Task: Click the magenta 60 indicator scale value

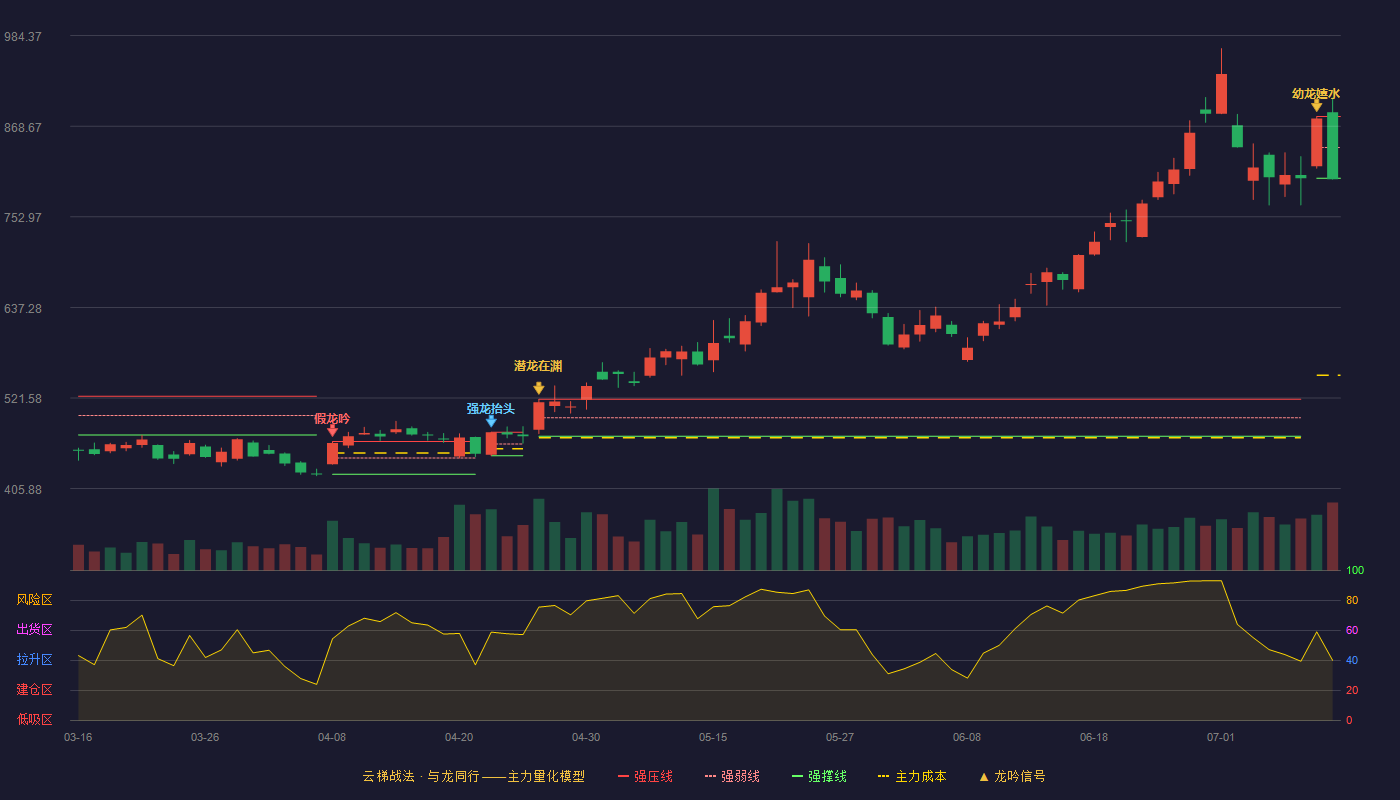Action: (x=1351, y=631)
